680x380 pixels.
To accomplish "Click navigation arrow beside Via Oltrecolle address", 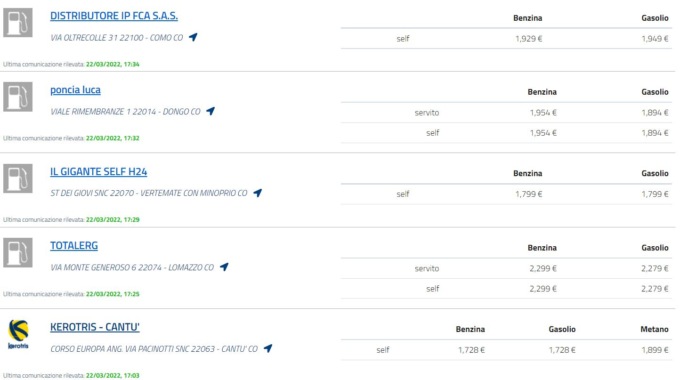I will 193,37.
